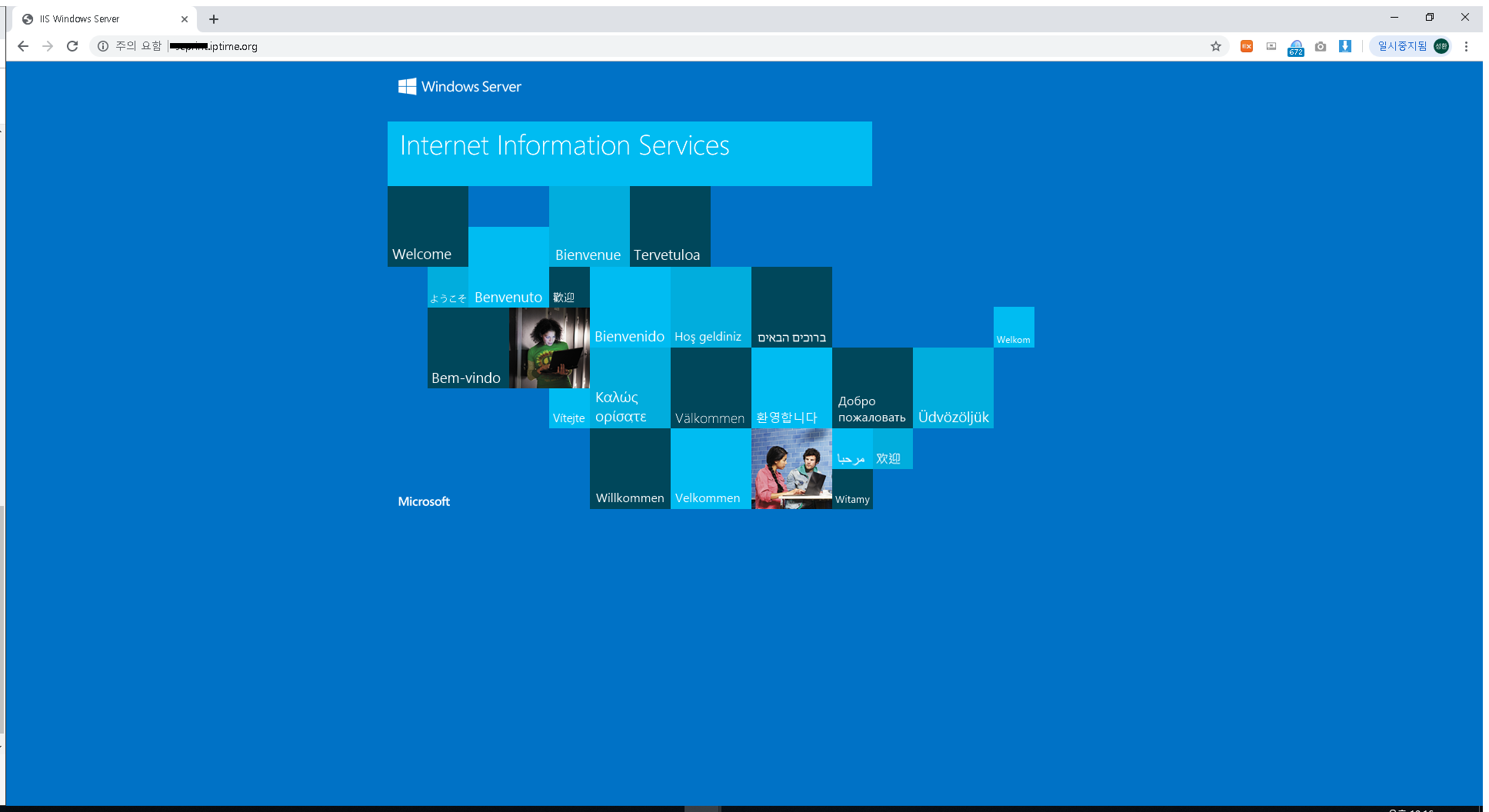Click the Välkommen tile

711,388
